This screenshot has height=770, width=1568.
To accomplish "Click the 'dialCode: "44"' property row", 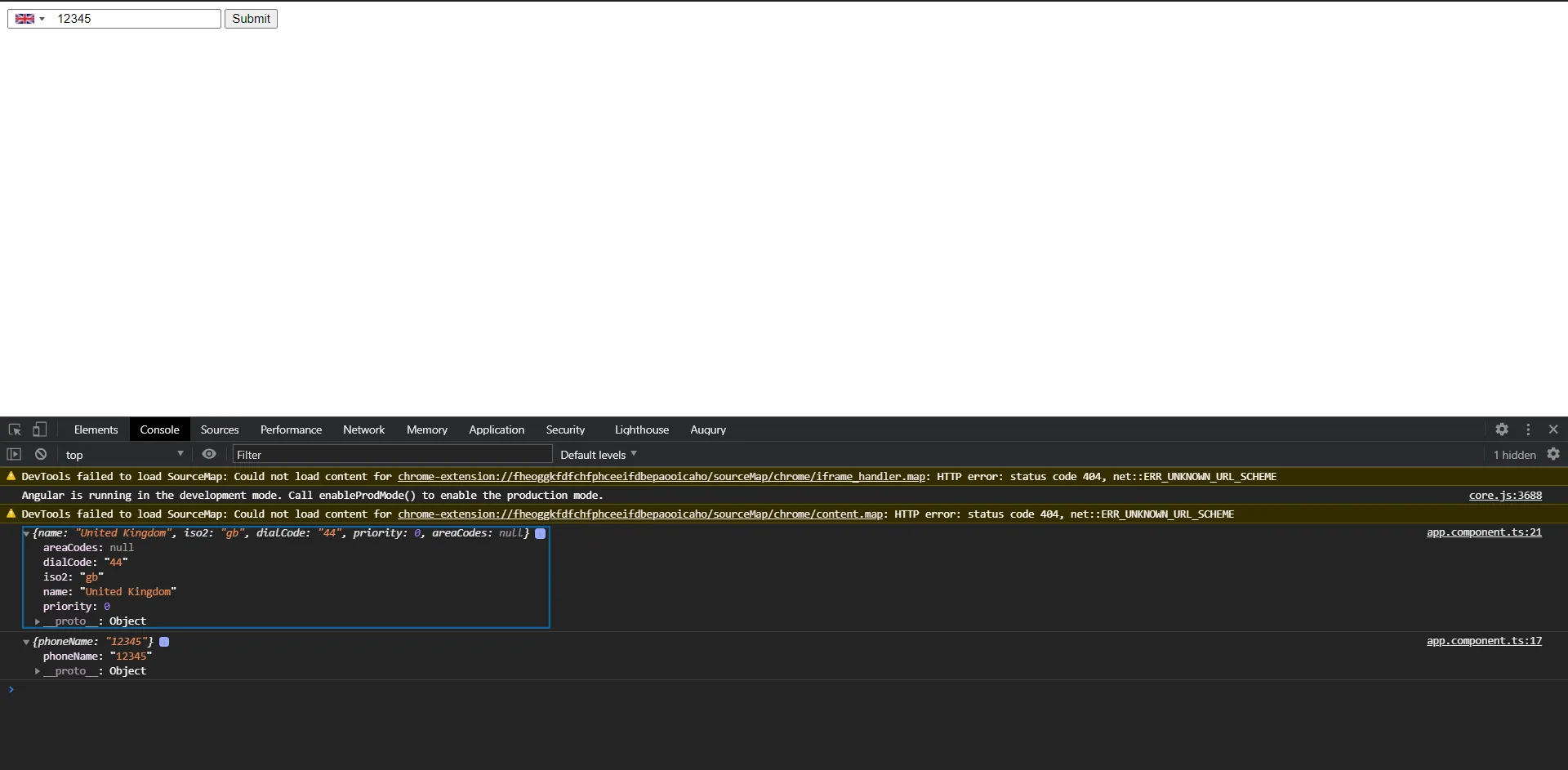I will coord(86,563).
